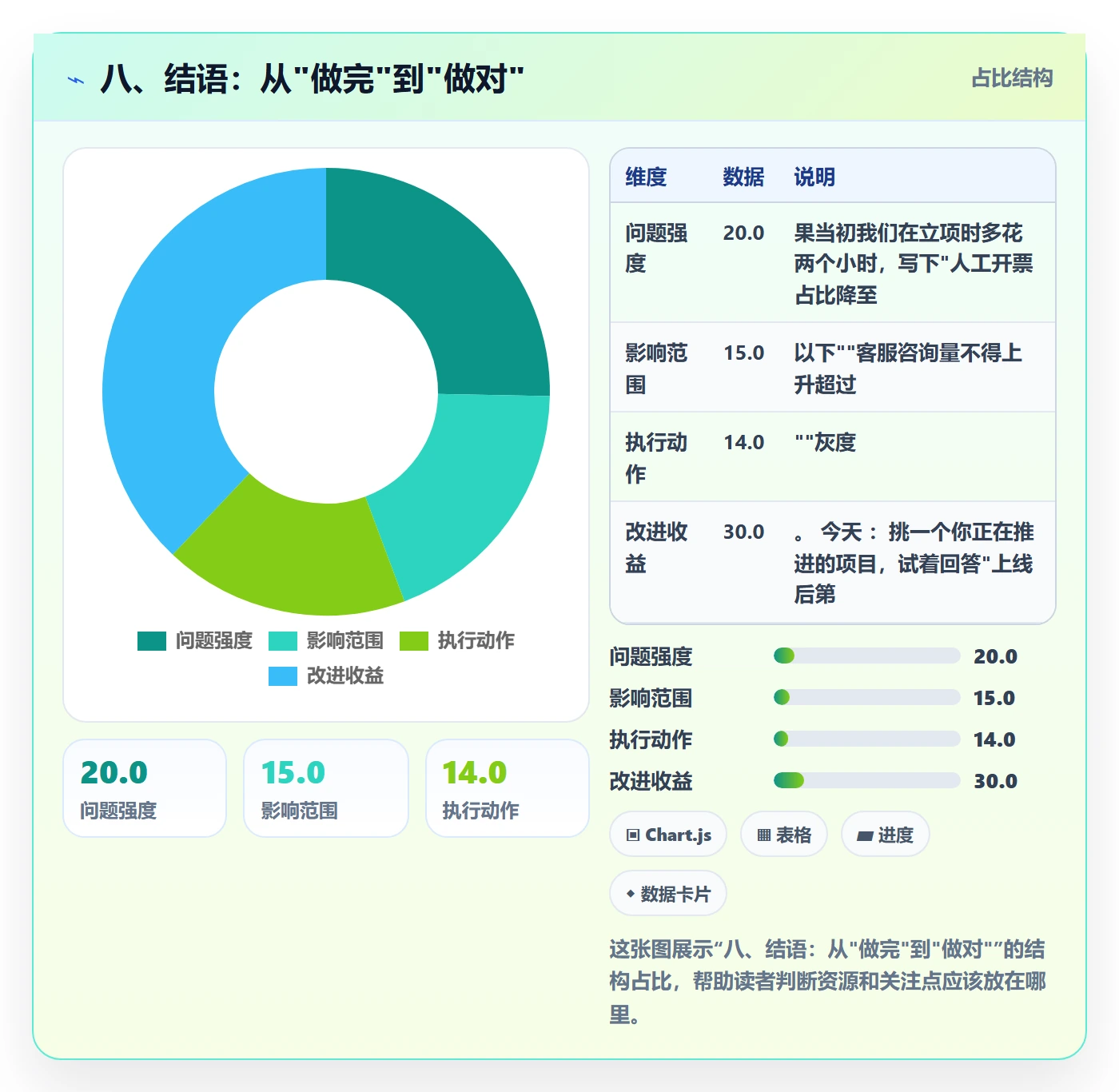Select the 进度 chip

point(886,835)
